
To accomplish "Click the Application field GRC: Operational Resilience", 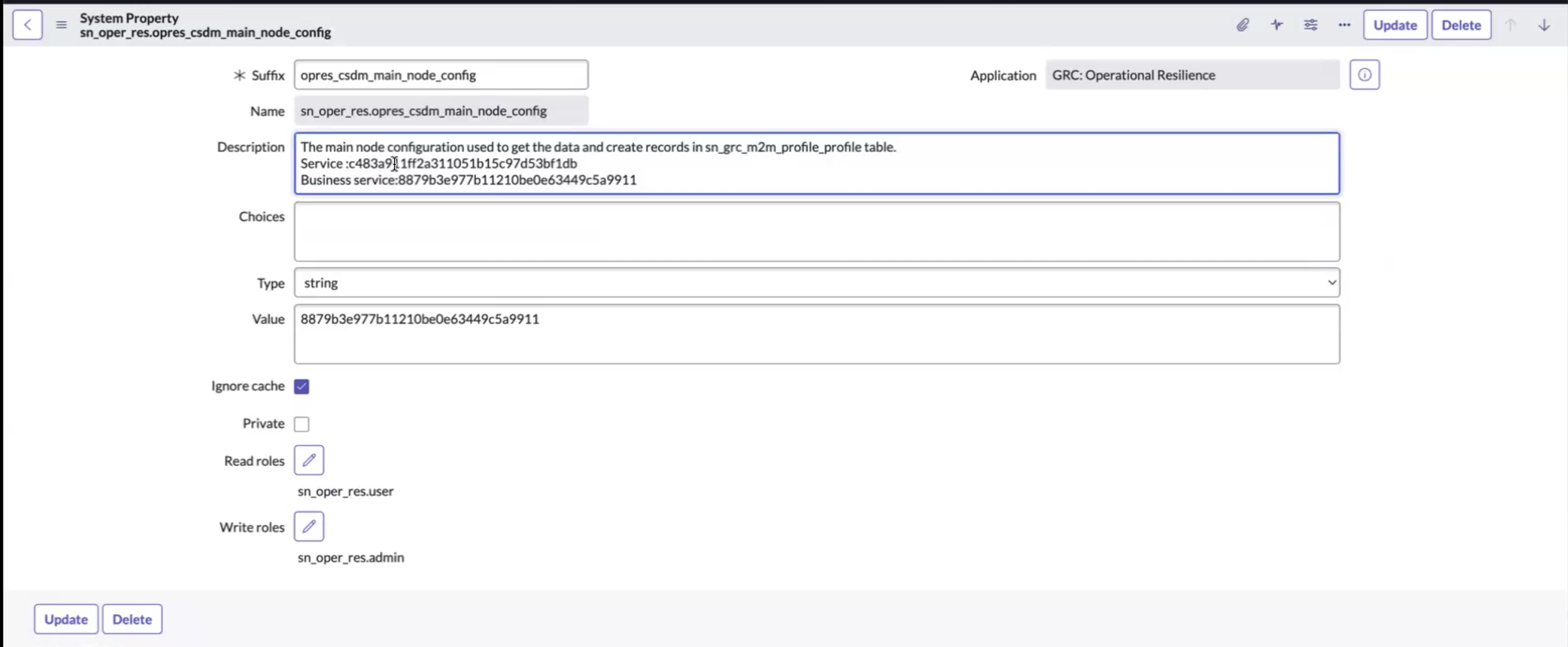I will click(1193, 75).
